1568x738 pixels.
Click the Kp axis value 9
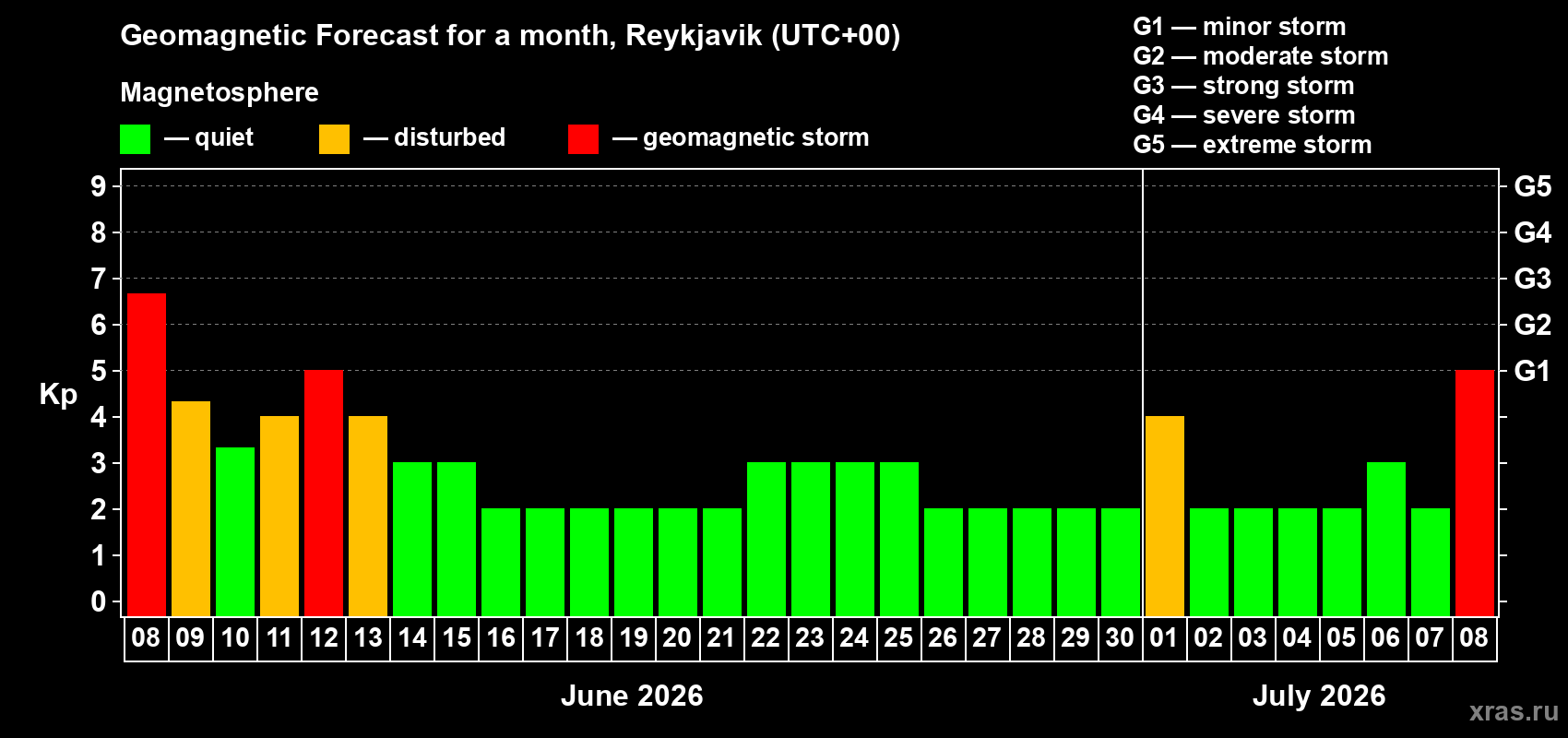point(99,186)
